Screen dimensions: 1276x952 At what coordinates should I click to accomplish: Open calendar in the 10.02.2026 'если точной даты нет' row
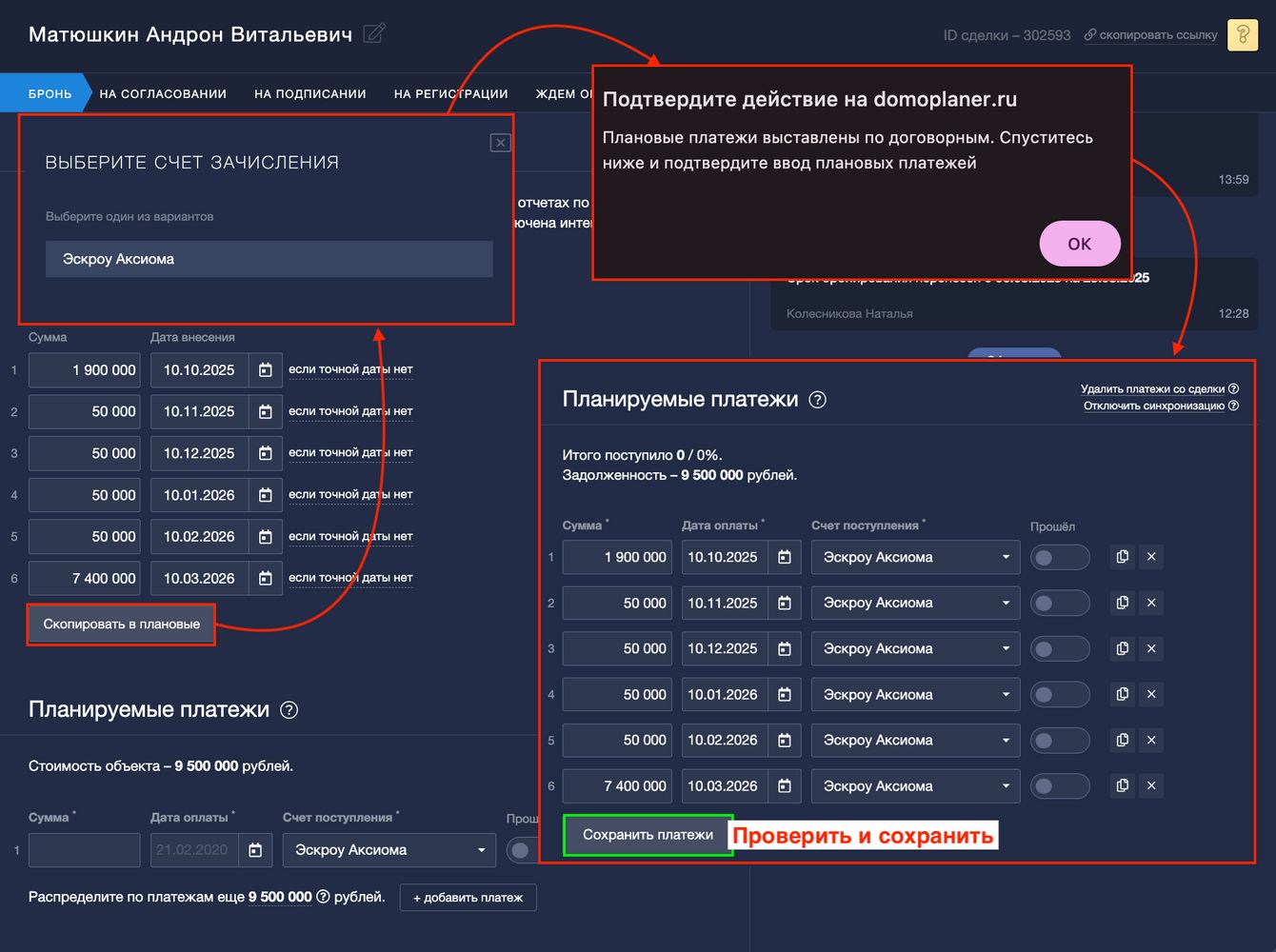coord(266,537)
